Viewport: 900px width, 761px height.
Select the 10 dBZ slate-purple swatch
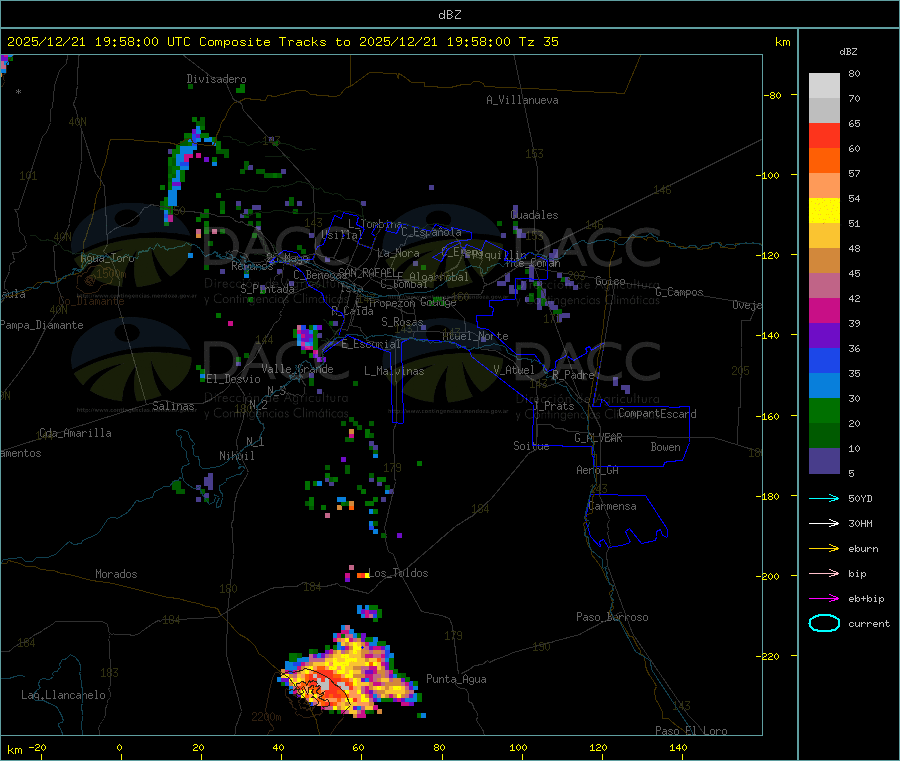(824, 461)
